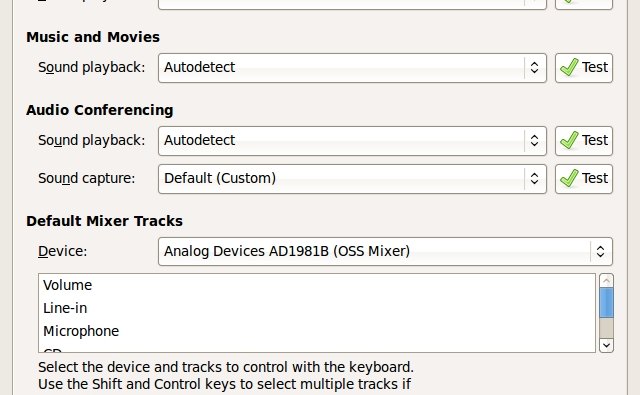
Task: Click the scrollbar down arrow of mixer tracks list
Action: coord(606,345)
